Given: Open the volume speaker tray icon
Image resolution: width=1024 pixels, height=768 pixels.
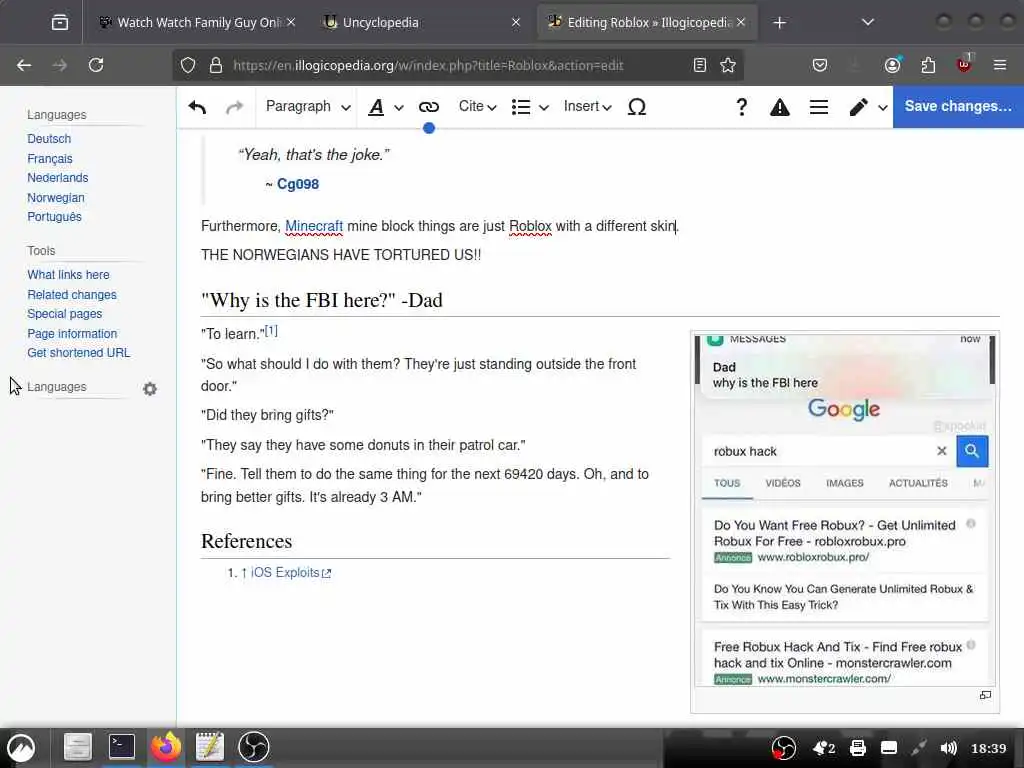Looking at the screenshot, I should pos(948,748).
